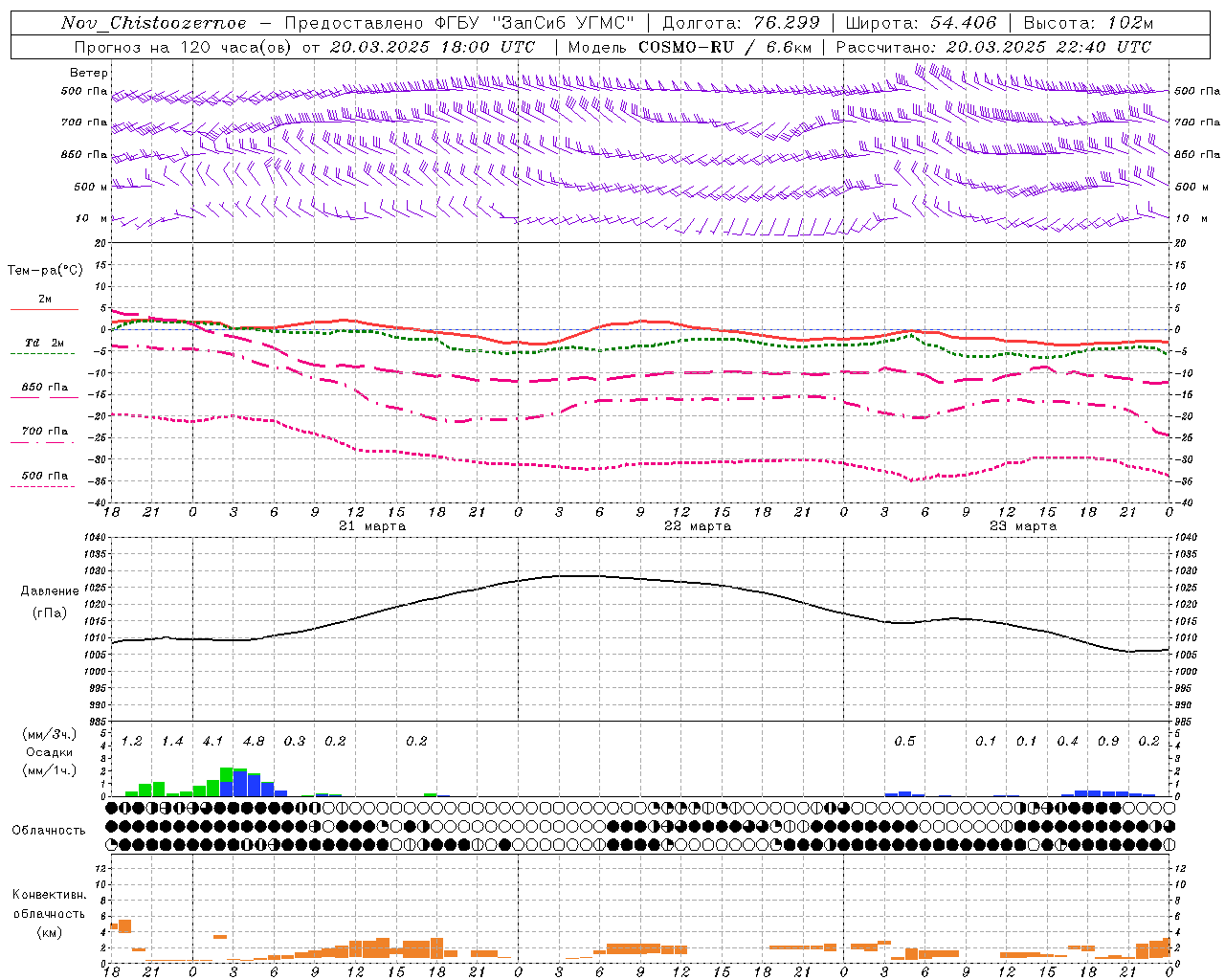Click the precipitation value "1.2"
This screenshot has height=980, width=1225.
pyautogui.click(x=132, y=742)
